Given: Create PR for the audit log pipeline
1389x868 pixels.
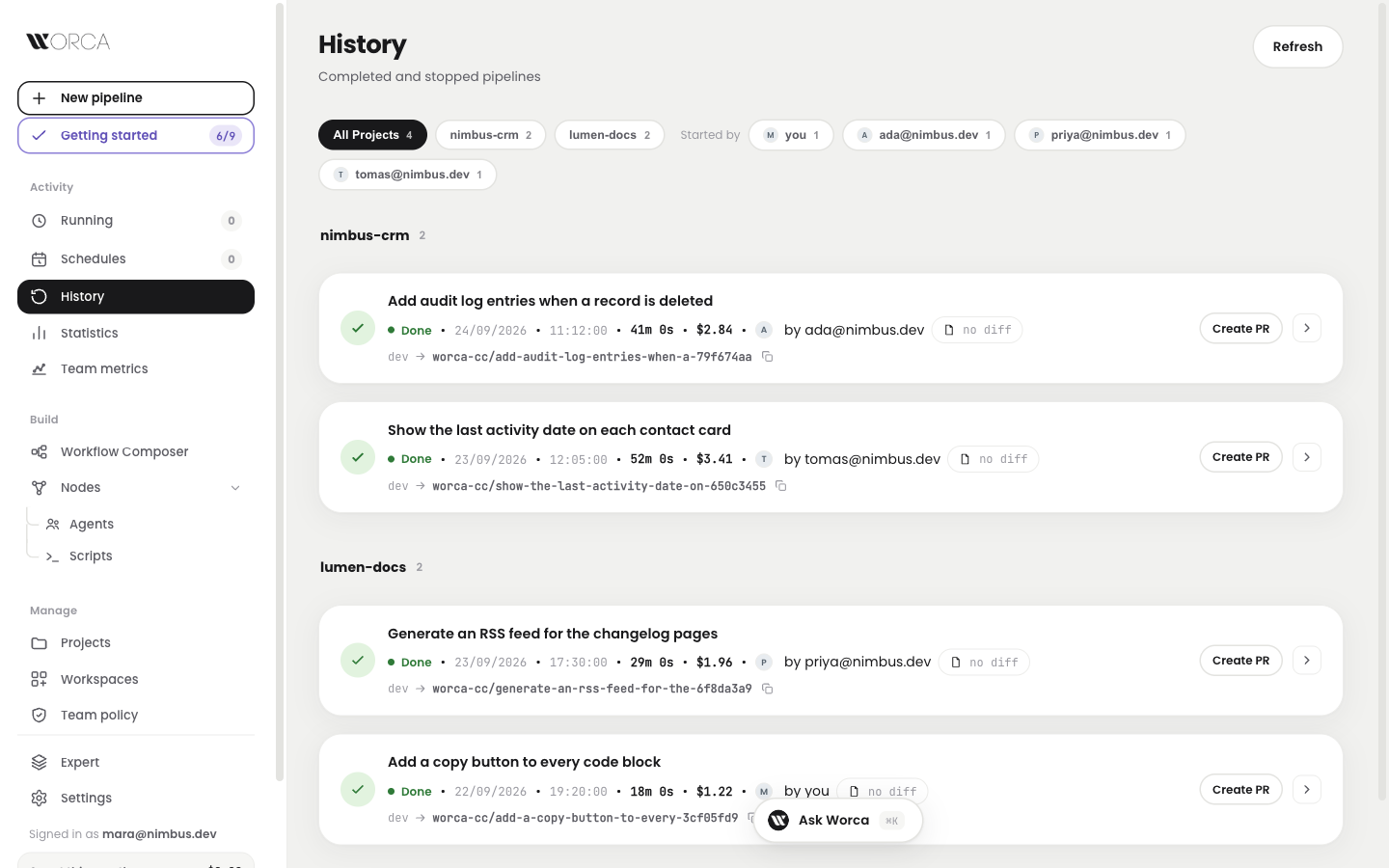Looking at the screenshot, I should pyautogui.click(x=1240, y=329).
